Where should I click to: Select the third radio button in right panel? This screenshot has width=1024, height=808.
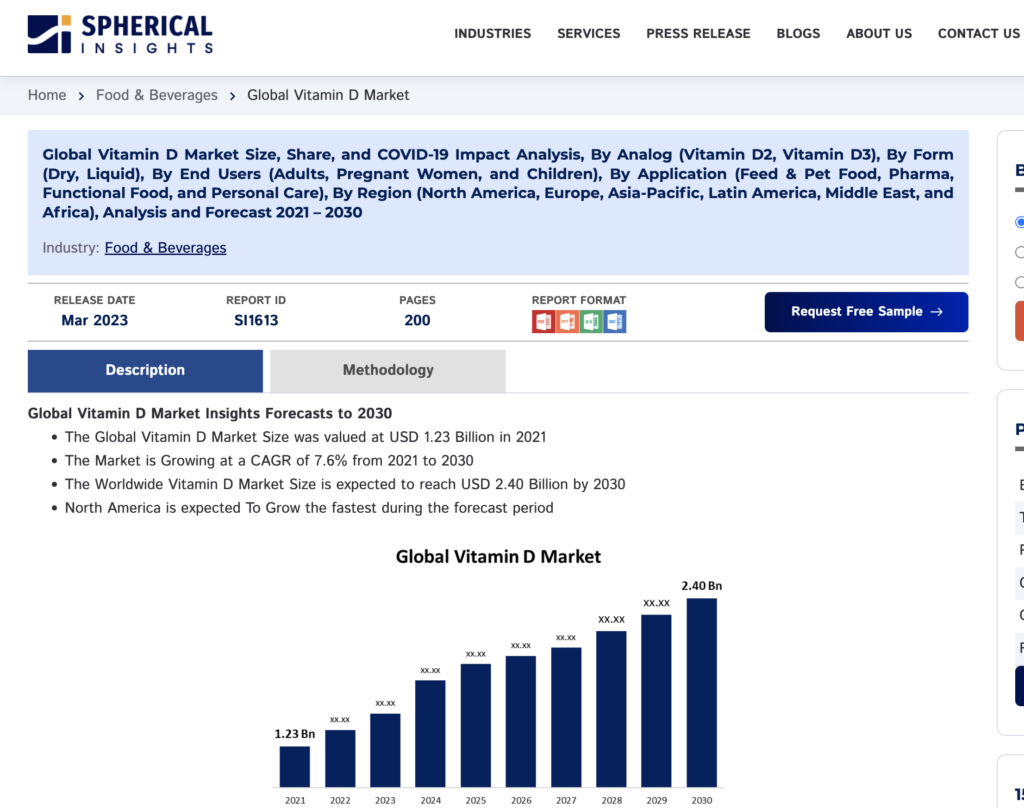1019,282
